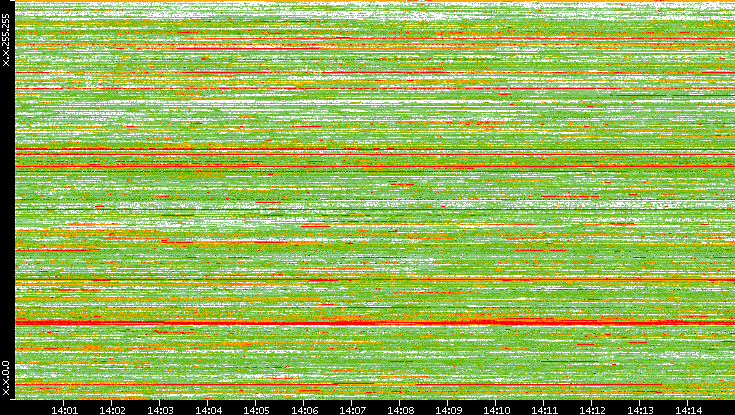Click the 14:05 time axis label
The image size is (735, 415).
tap(256, 410)
